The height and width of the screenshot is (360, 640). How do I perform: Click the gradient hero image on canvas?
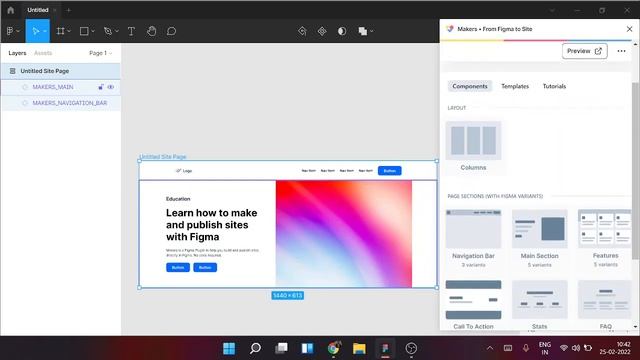(344, 234)
